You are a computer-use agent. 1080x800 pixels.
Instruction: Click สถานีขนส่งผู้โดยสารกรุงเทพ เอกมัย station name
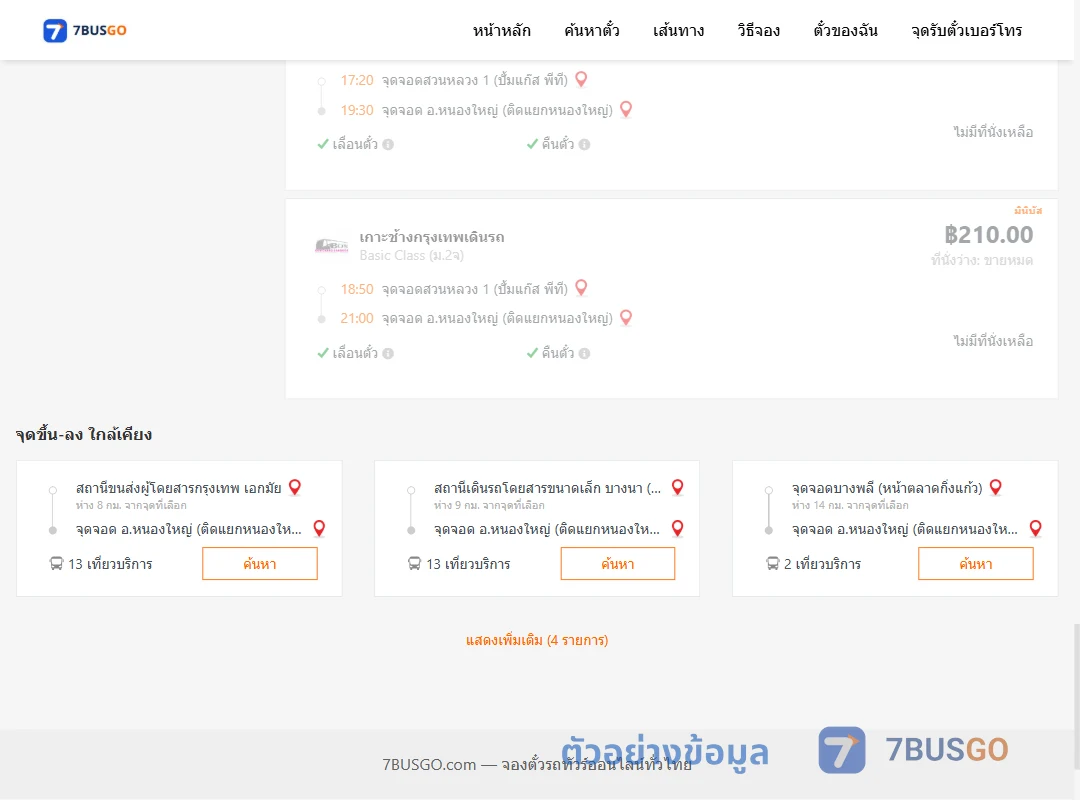[x=178, y=488]
